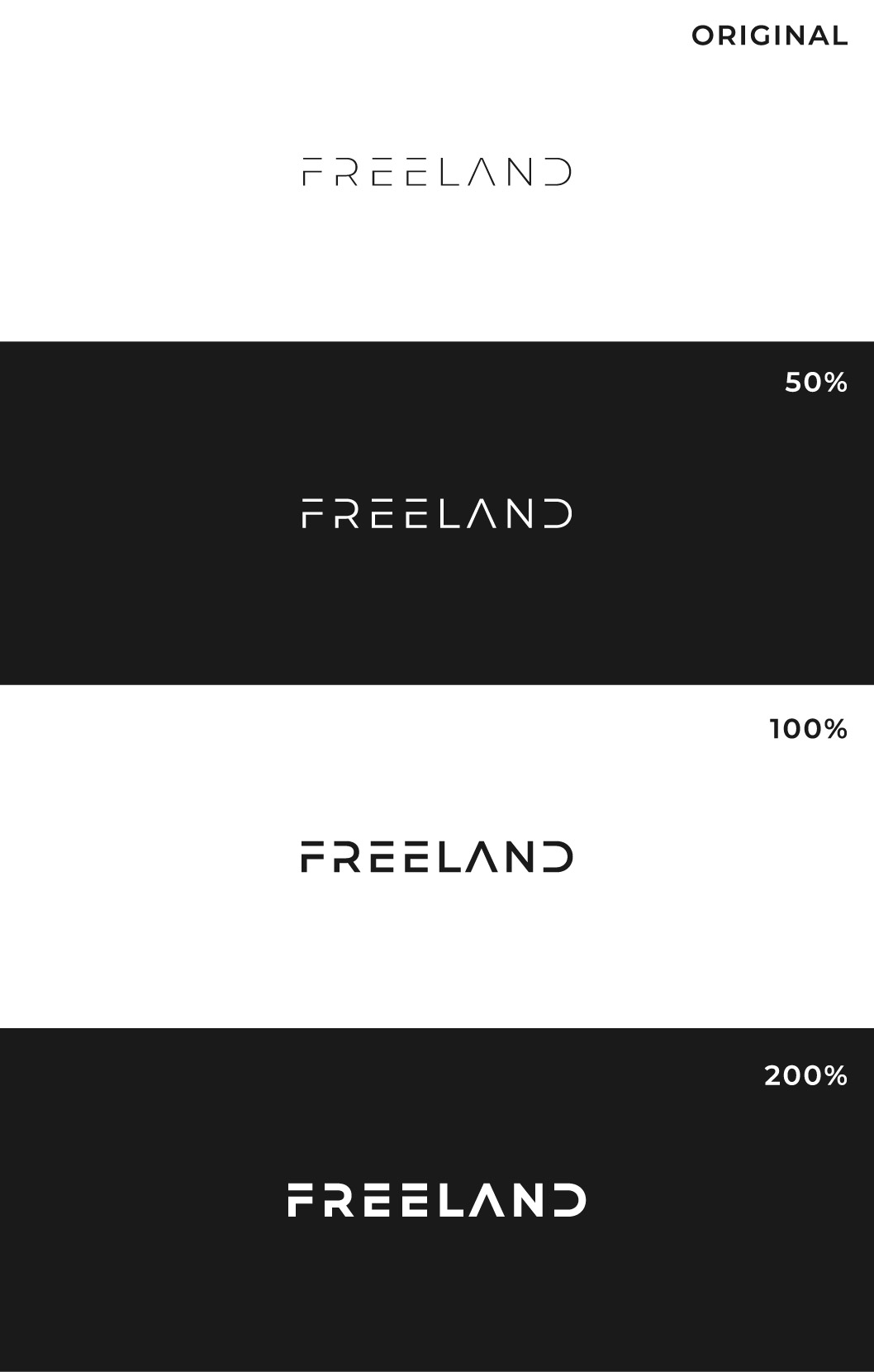Click the 200% label
This screenshot has width=874, height=1372.
click(805, 1074)
